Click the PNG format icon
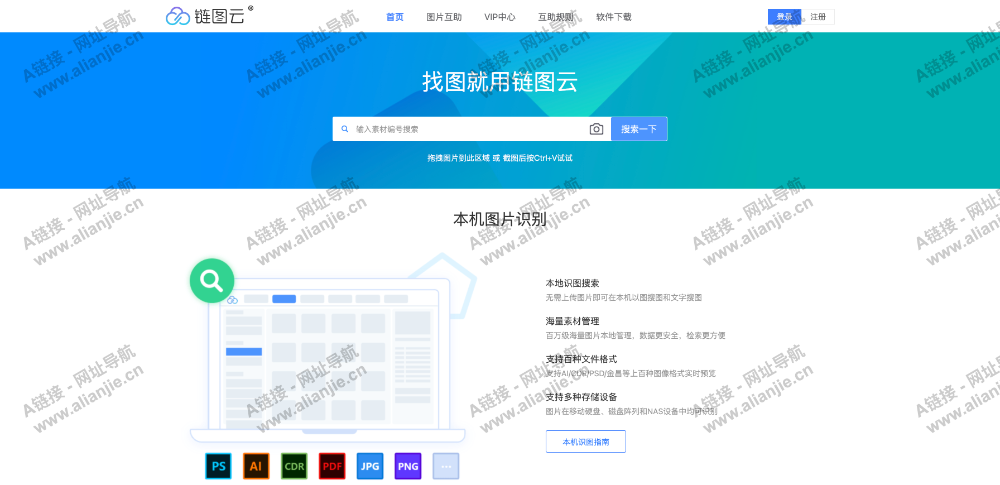The width and height of the screenshot is (1000, 485). tap(408, 466)
